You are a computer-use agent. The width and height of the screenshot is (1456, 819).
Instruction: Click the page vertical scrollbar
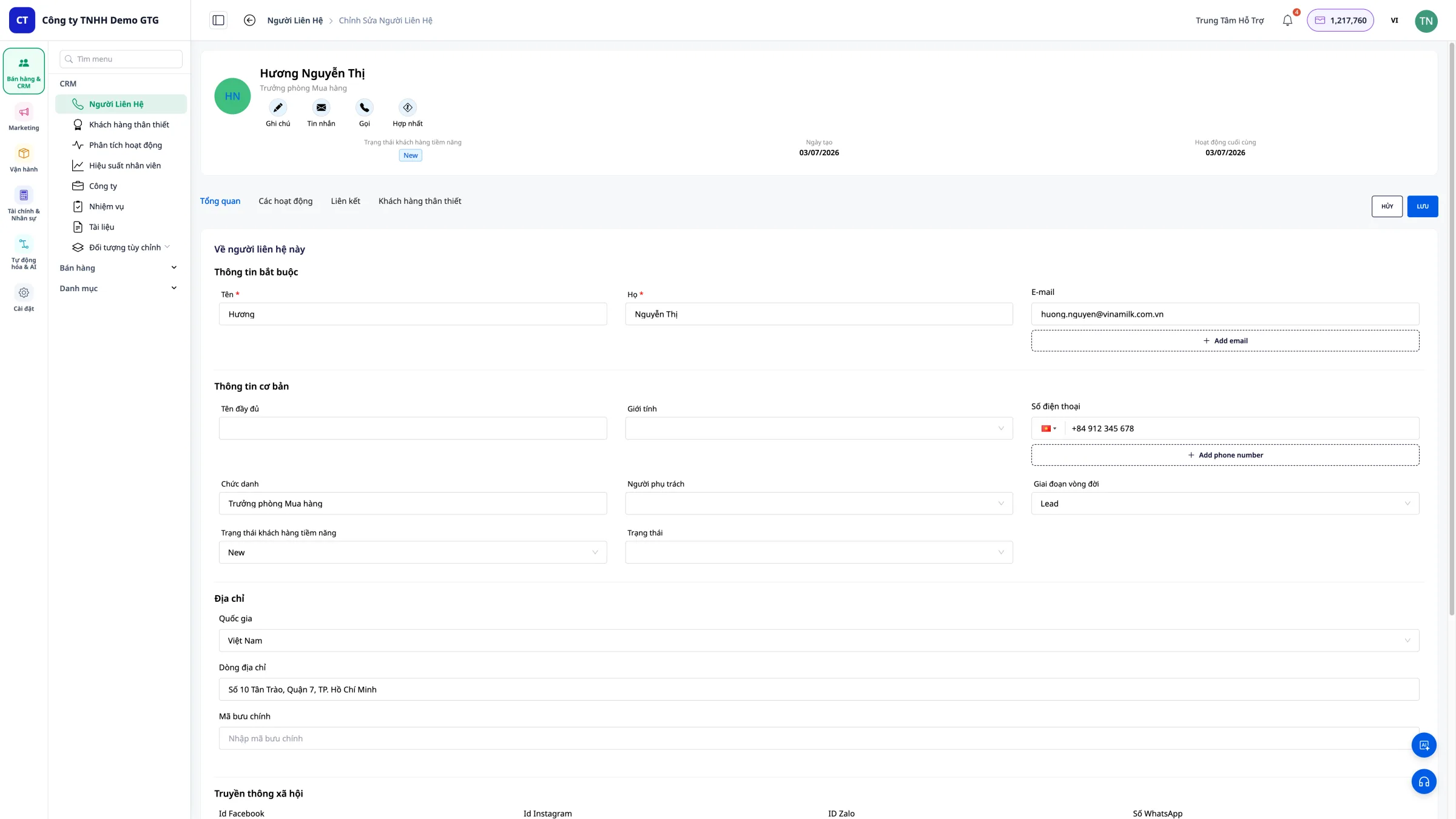1452,328
